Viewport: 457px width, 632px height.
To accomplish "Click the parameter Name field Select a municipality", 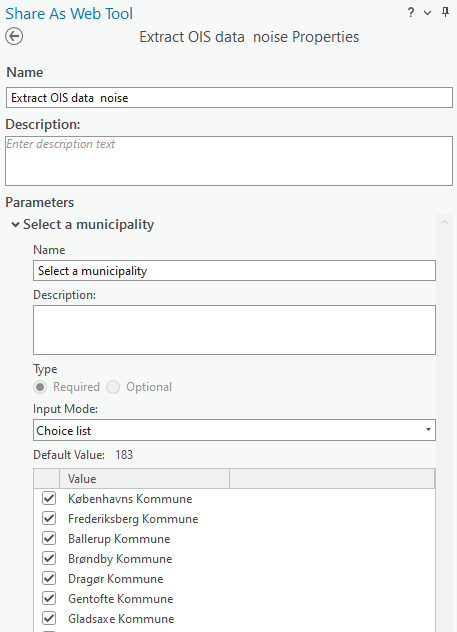I will [234, 270].
